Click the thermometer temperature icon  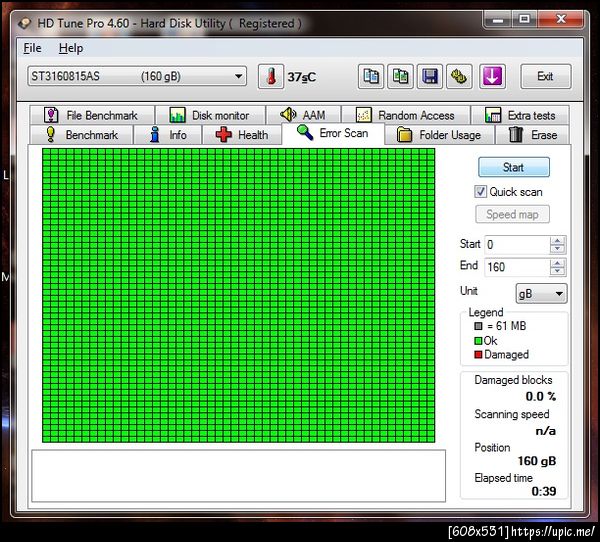tap(271, 77)
